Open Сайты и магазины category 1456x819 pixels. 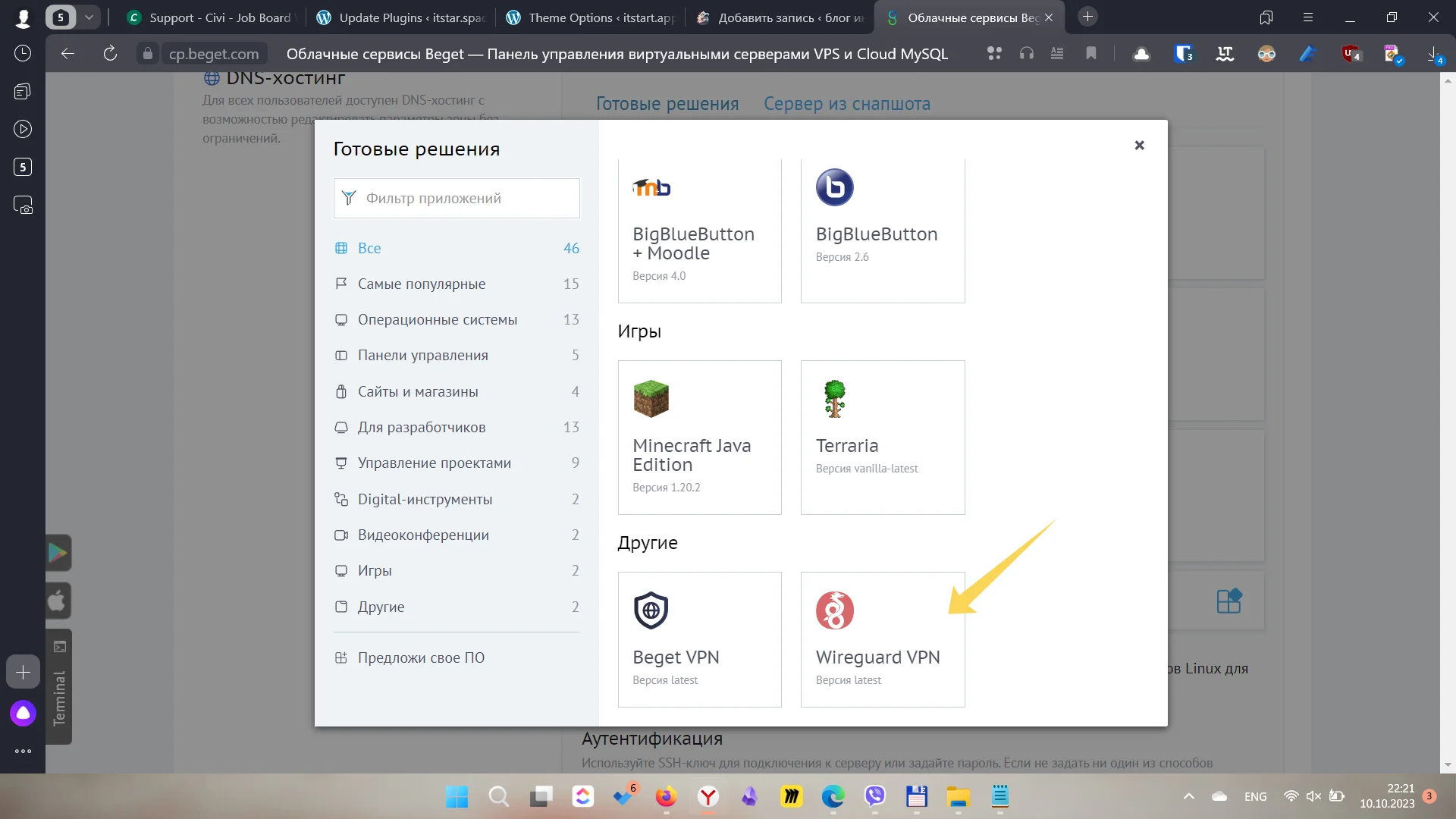click(457, 391)
